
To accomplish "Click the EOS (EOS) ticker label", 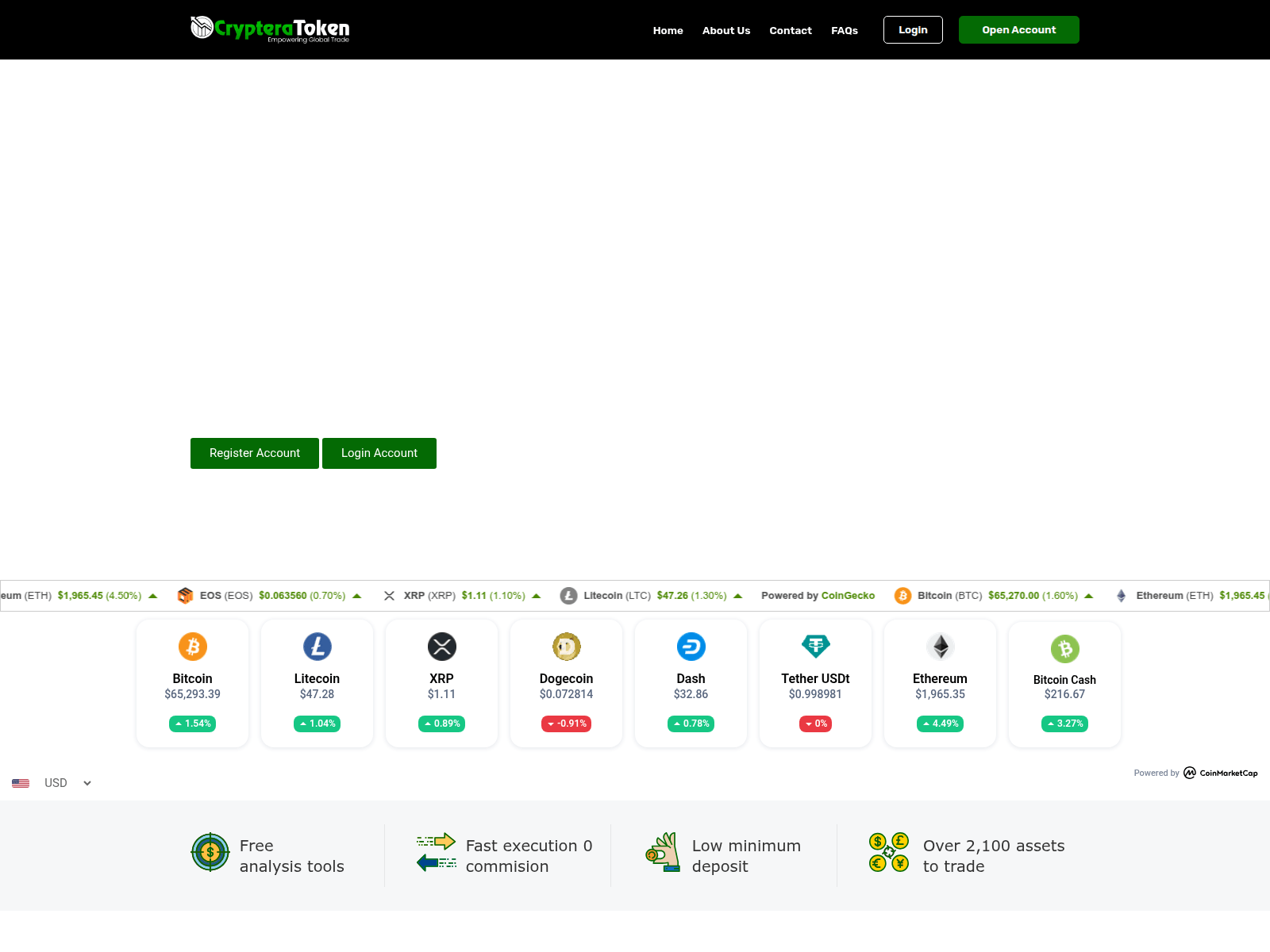I will pyautogui.click(x=226, y=596).
